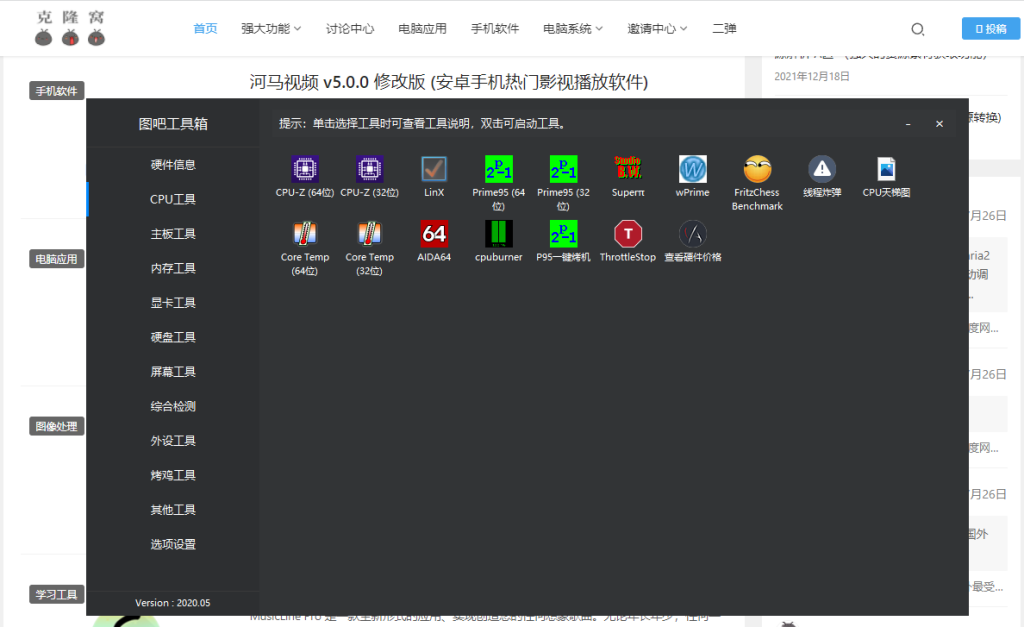Image resolution: width=1024 pixels, height=627 pixels.
Task: Expand the 电脑系统 dropdown menu
Action: 573,29
